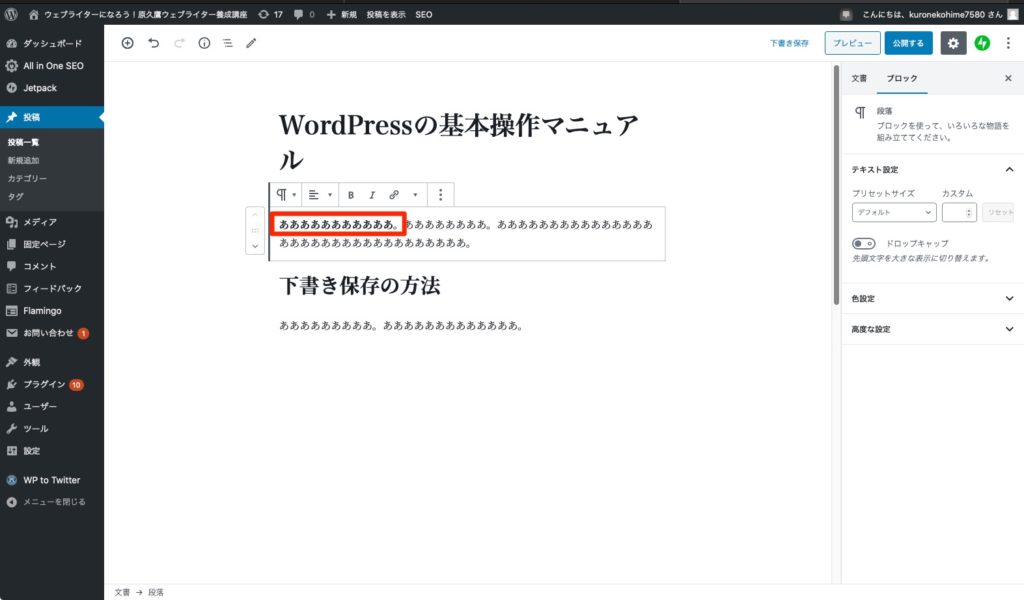Viewport: 1024px width, 600px height.
Task: Open block options three-dot menu
Action: 440,195
